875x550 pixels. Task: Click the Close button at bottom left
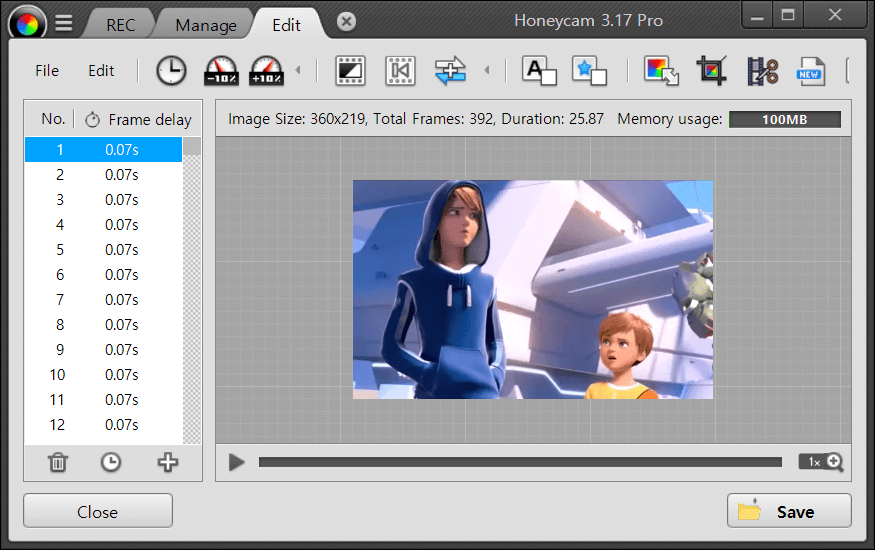pos(98,511)
